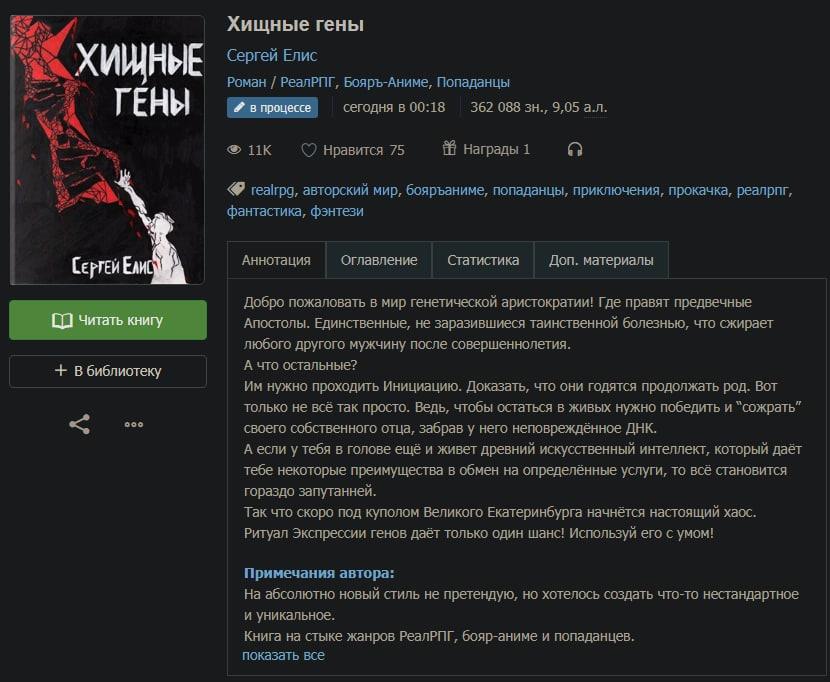Select the Аннотация tab
The height and width of the screenshot is (682, 830).
[x=276, y=260]
